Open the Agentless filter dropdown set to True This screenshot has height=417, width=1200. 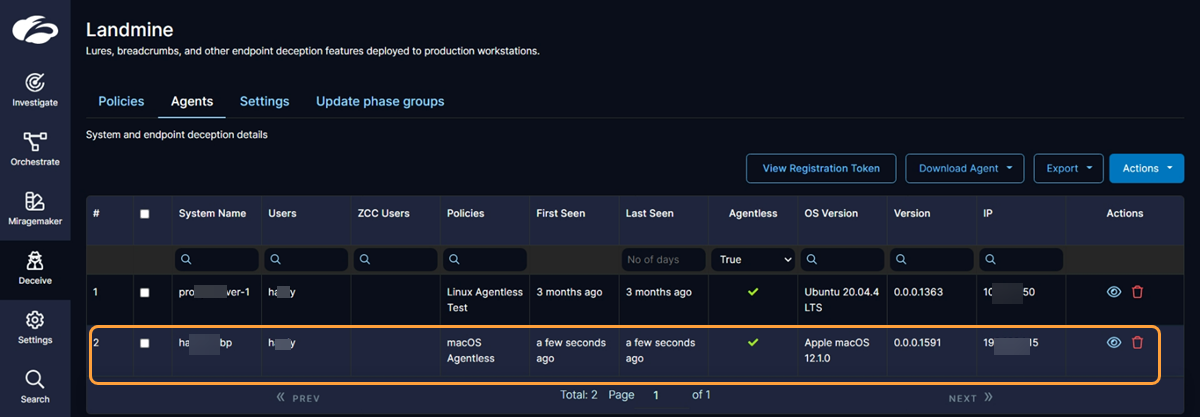pos(756,260)
